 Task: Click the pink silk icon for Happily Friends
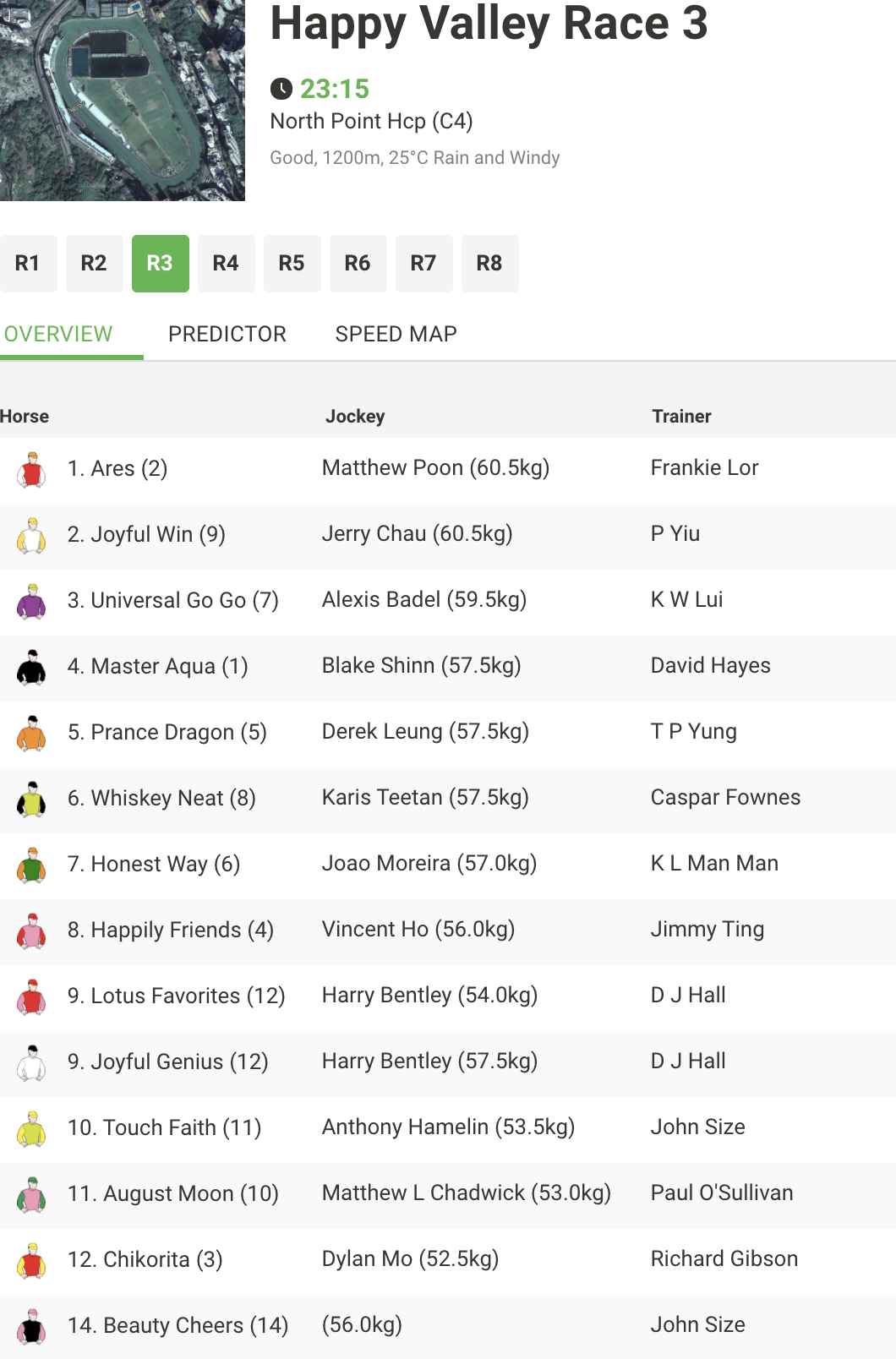tap(32, 931)
